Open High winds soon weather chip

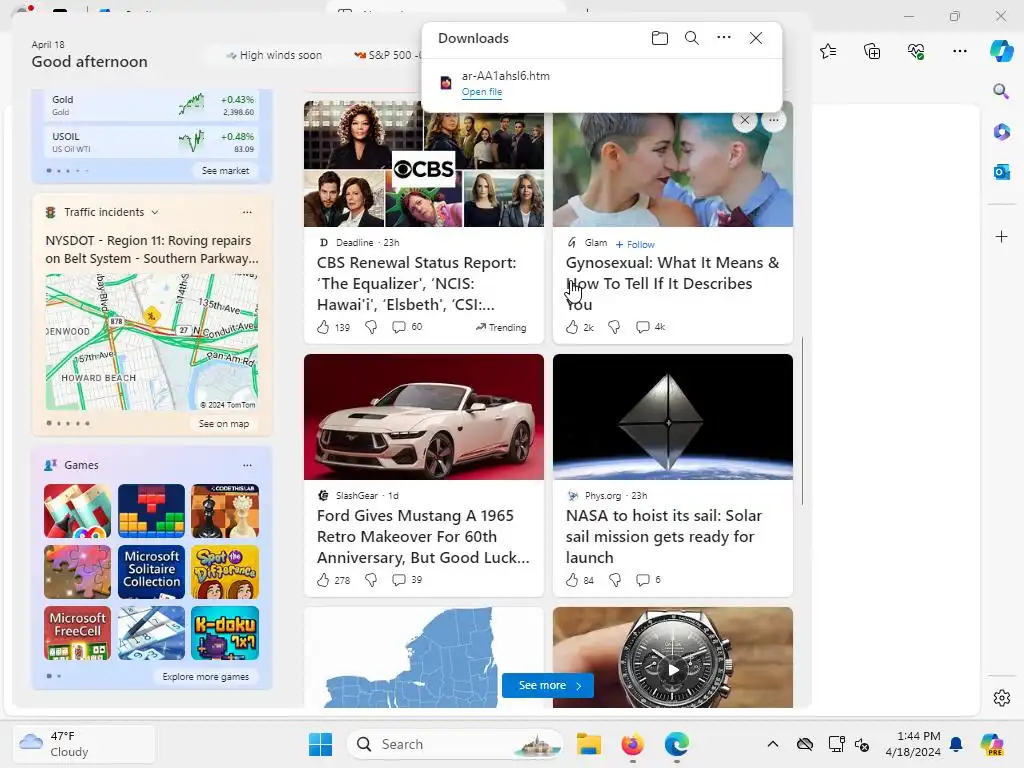coord(274,56)
